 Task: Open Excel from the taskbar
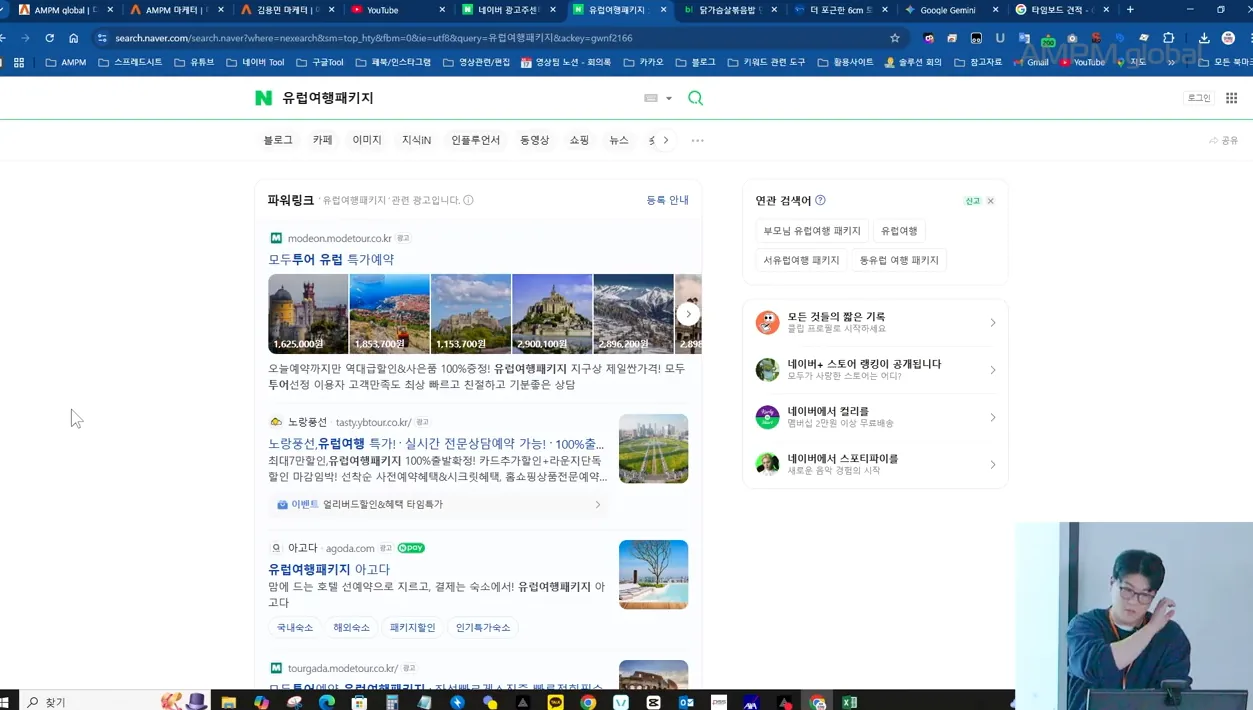[x=849, y=702]
